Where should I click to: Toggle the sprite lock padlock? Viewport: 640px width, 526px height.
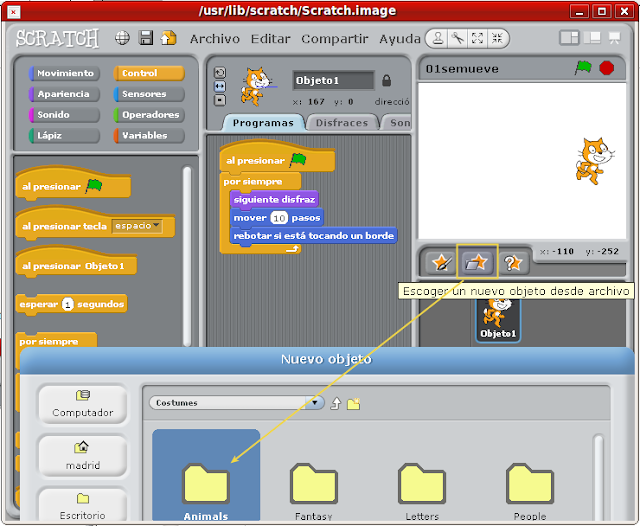click(386, 80)
